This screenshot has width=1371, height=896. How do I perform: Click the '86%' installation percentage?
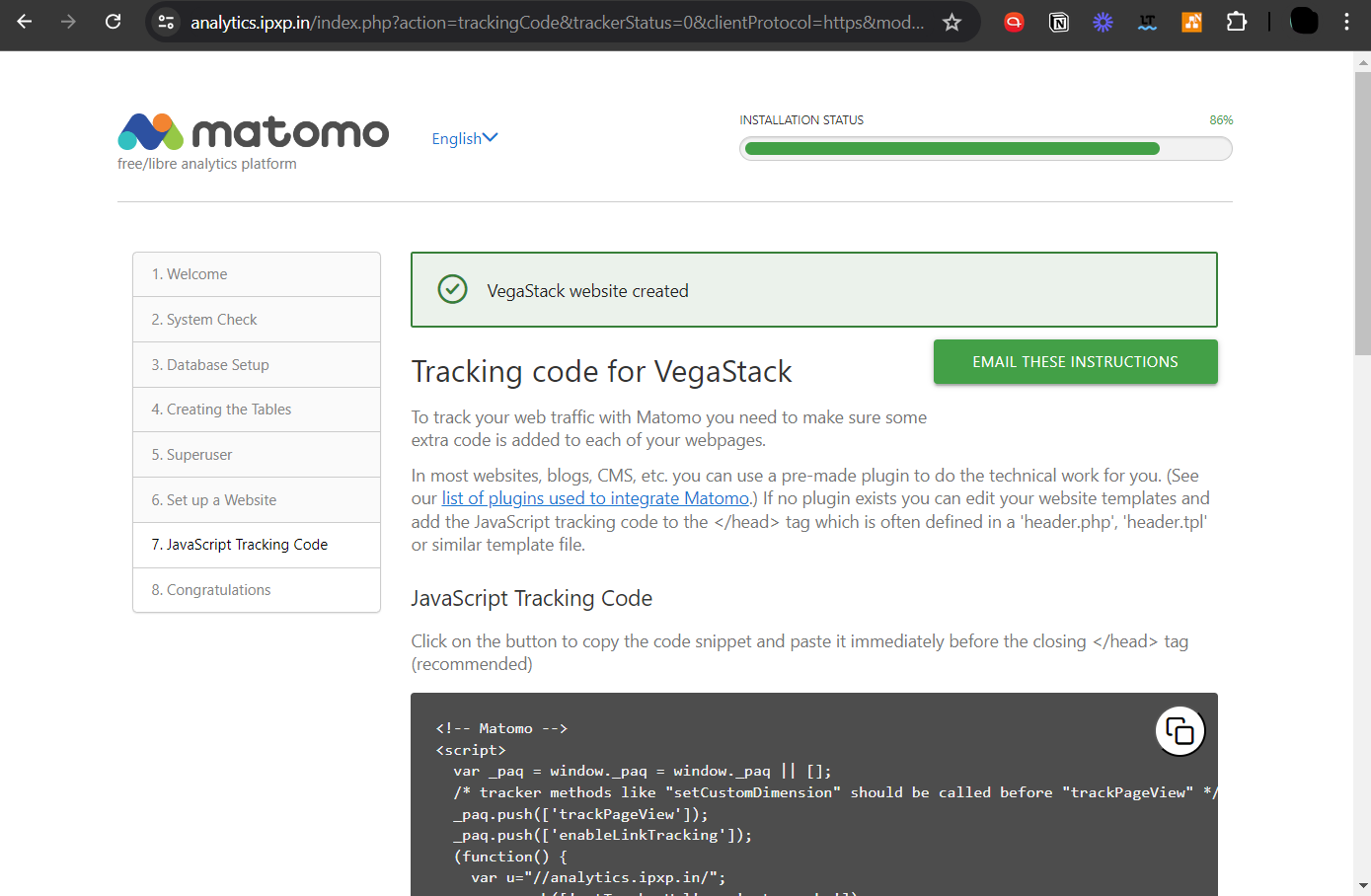[x=1221, y=120]
